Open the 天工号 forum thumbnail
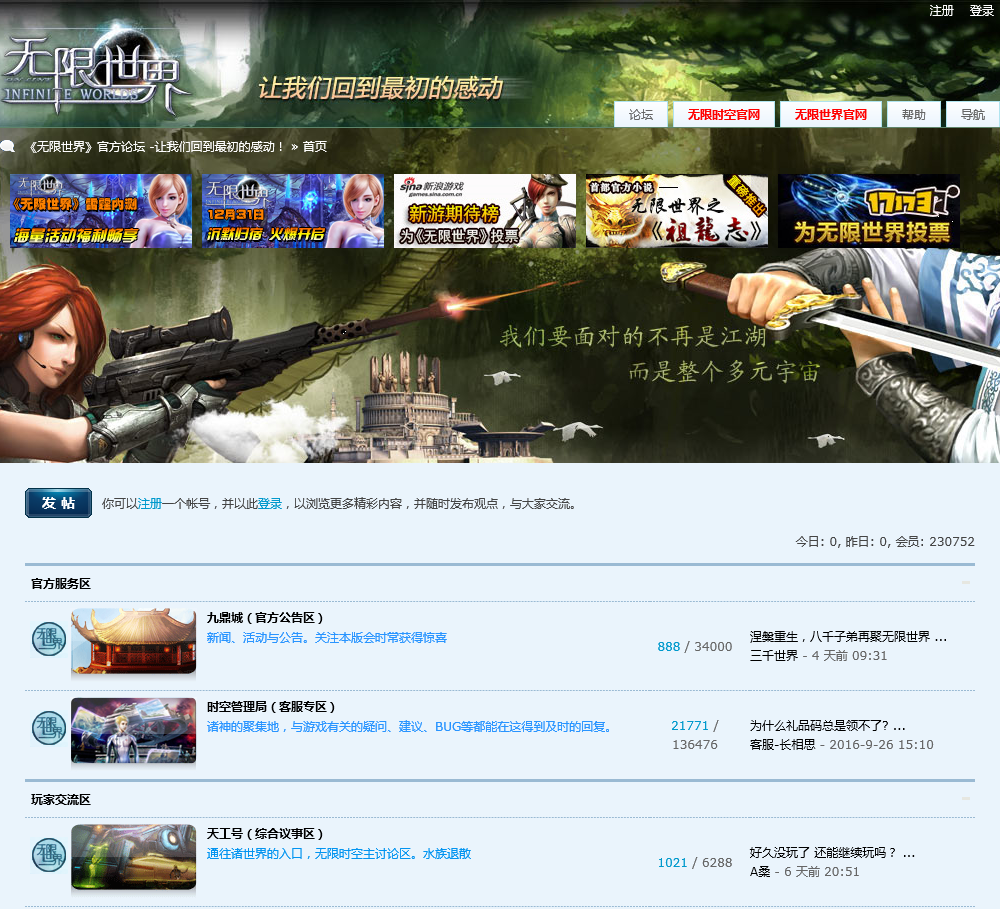Image resolution: width=1000 pixels, height=909 pixels. tap(133, 857)
